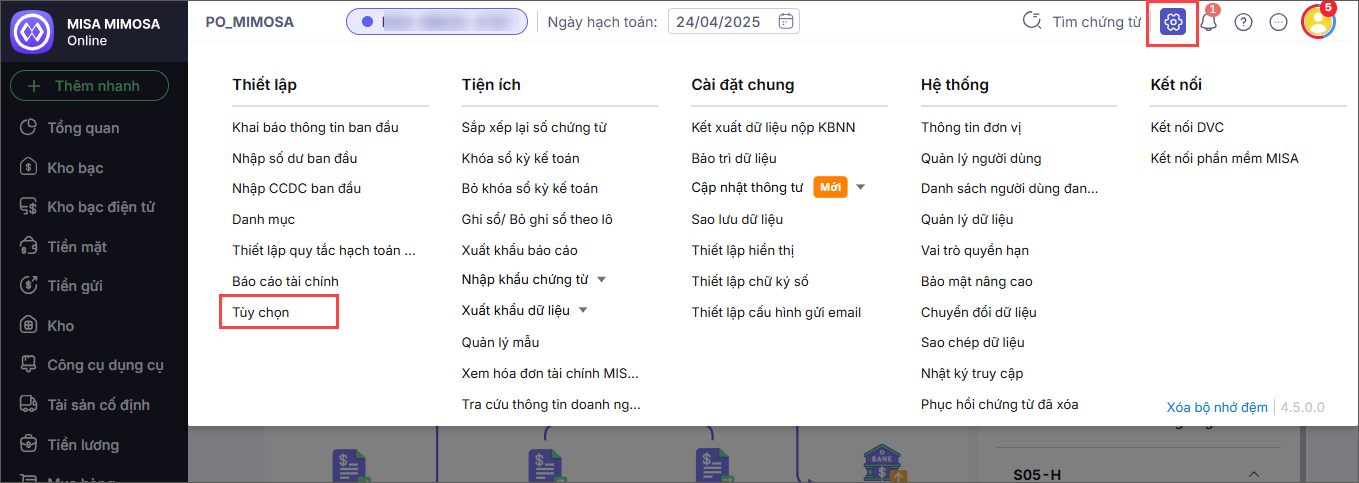Screen dimensions: 1359x483
Task: Select Sao lưu dữ liệu
Action: point(737,219)
